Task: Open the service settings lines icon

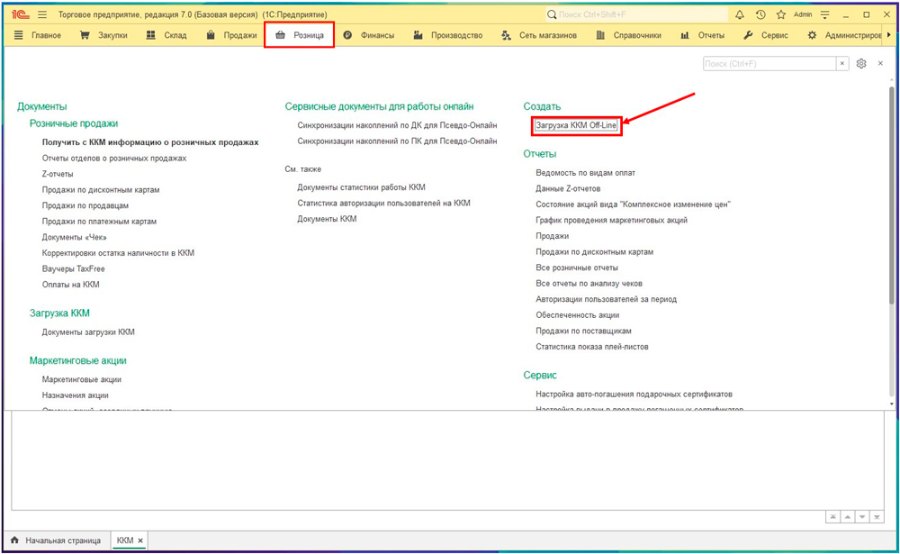Action: coord(825,14)
